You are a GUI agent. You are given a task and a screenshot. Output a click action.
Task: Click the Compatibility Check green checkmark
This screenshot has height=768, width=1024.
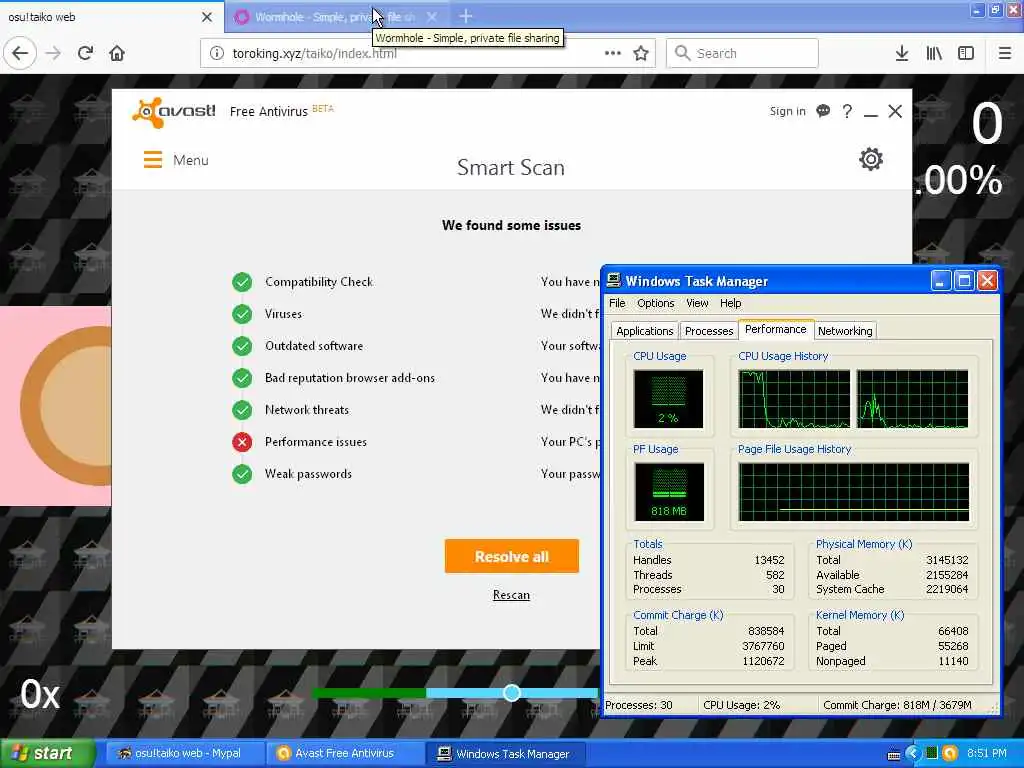pyautogui.click(x=242, y=282)
